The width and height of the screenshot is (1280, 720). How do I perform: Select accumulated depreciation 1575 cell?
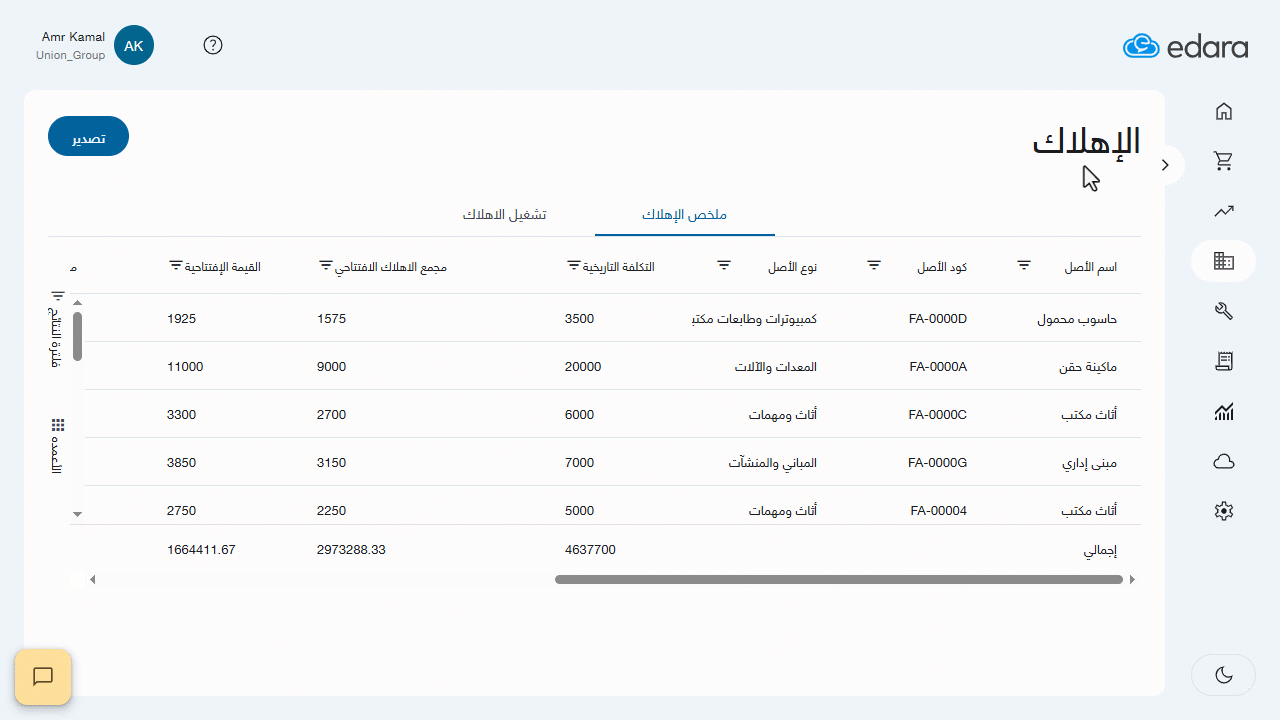coord(331,319)
